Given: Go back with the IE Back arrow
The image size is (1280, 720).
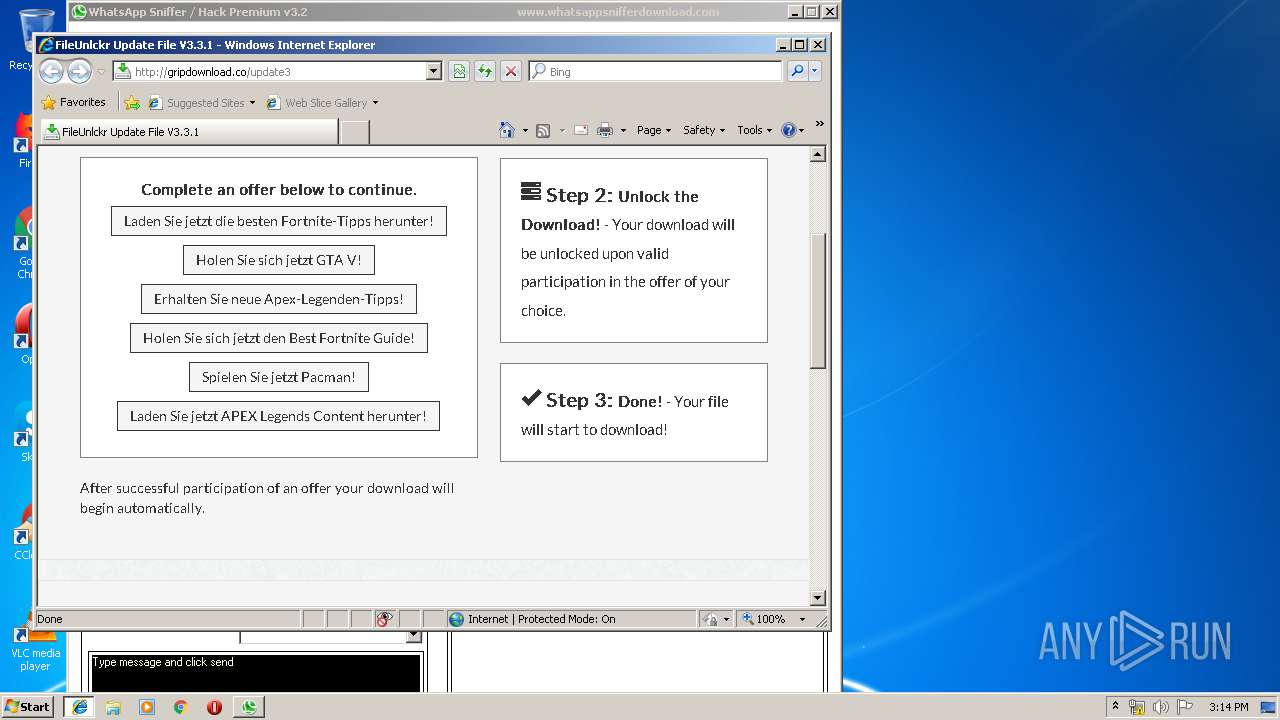Looking at the screenshot, I should 51,71.
